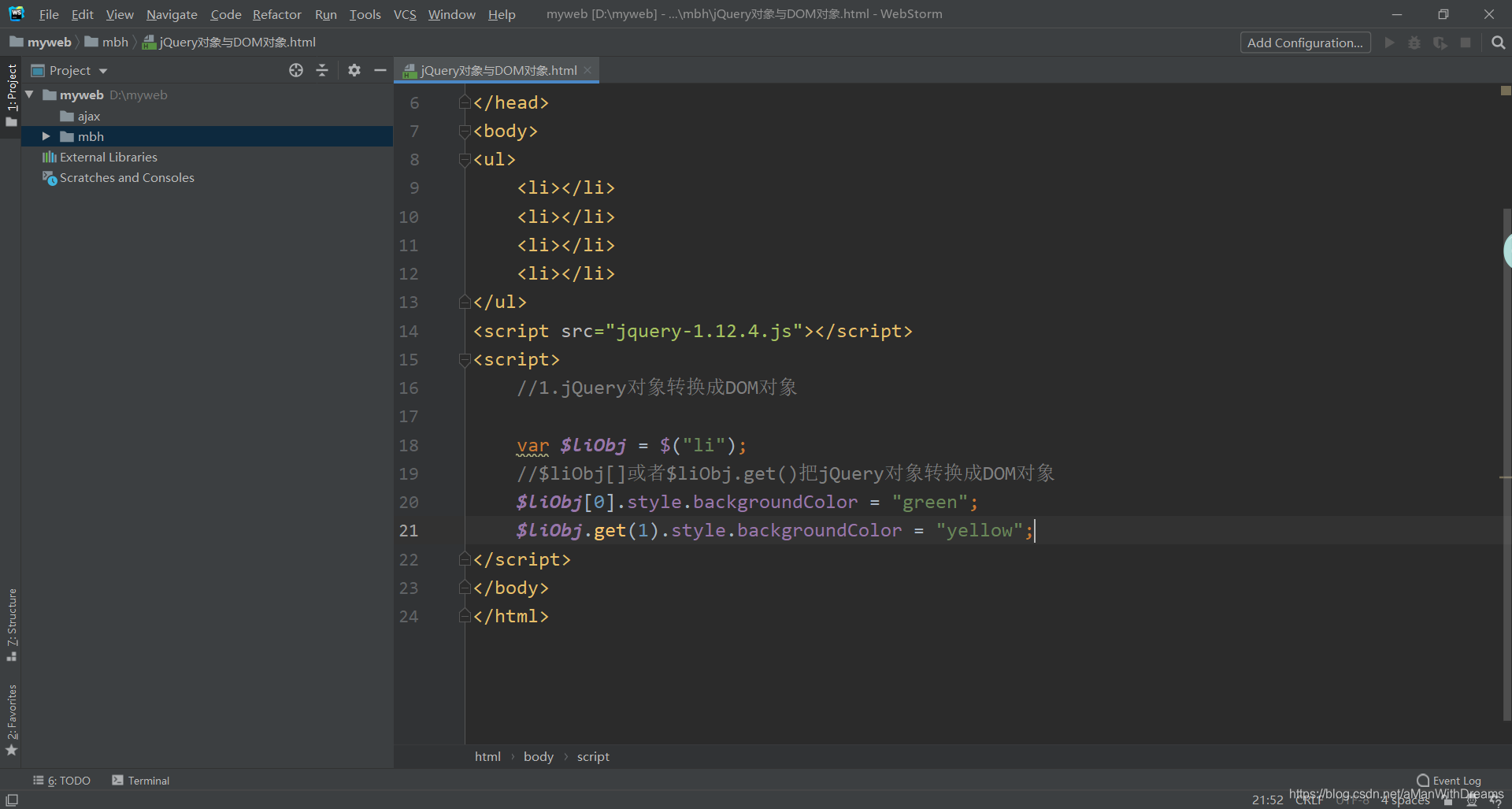
Task: Hide the Project tool window
Action: click(380, 70)
